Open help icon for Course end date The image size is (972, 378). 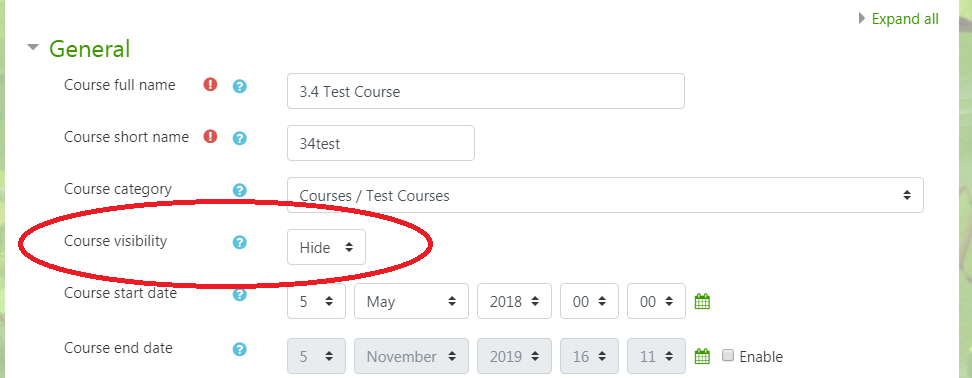(240, 349)
